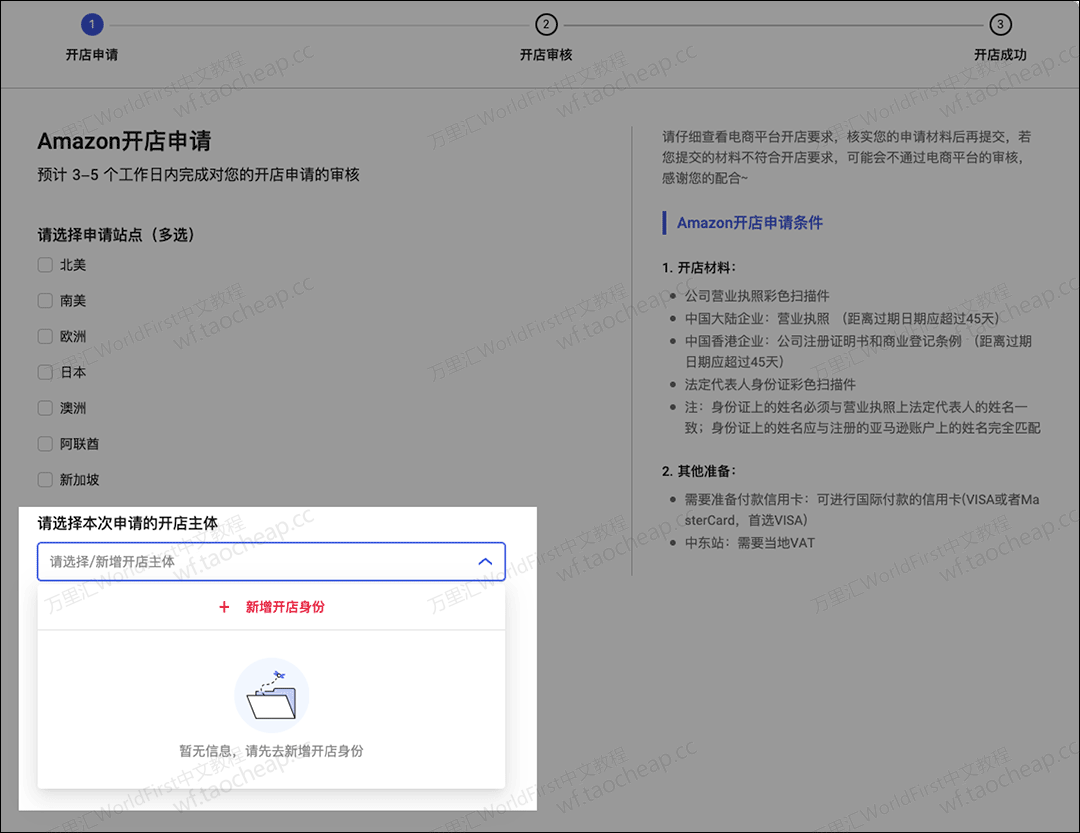Click the 开店审核 step label
Viewport: 1080px width, 833px height.
tap(546, 55)
